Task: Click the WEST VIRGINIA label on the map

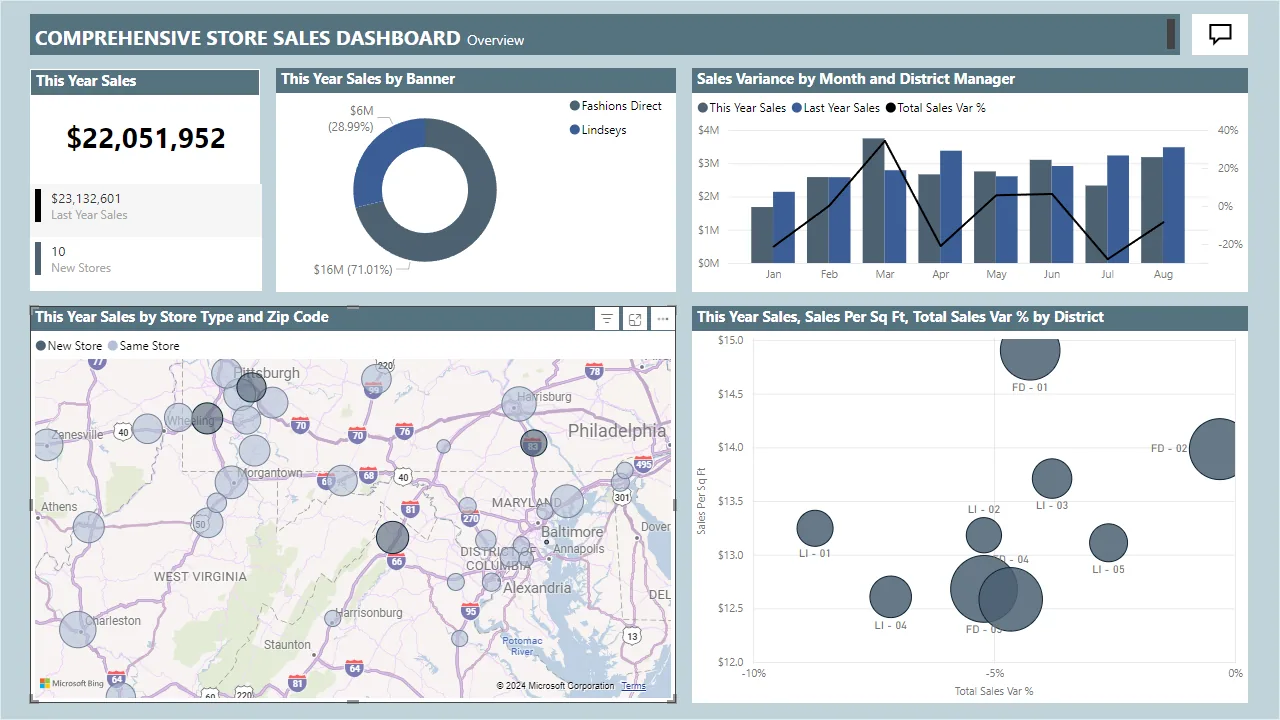Action: tap(200, 577)
